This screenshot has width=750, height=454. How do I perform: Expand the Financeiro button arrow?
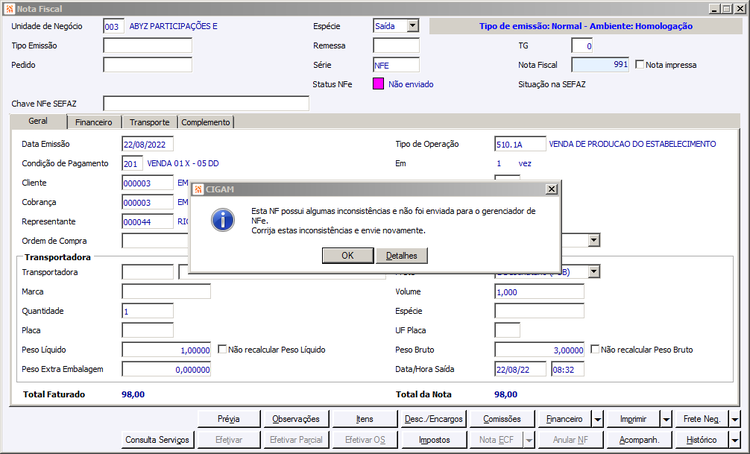tap(598, 420)
